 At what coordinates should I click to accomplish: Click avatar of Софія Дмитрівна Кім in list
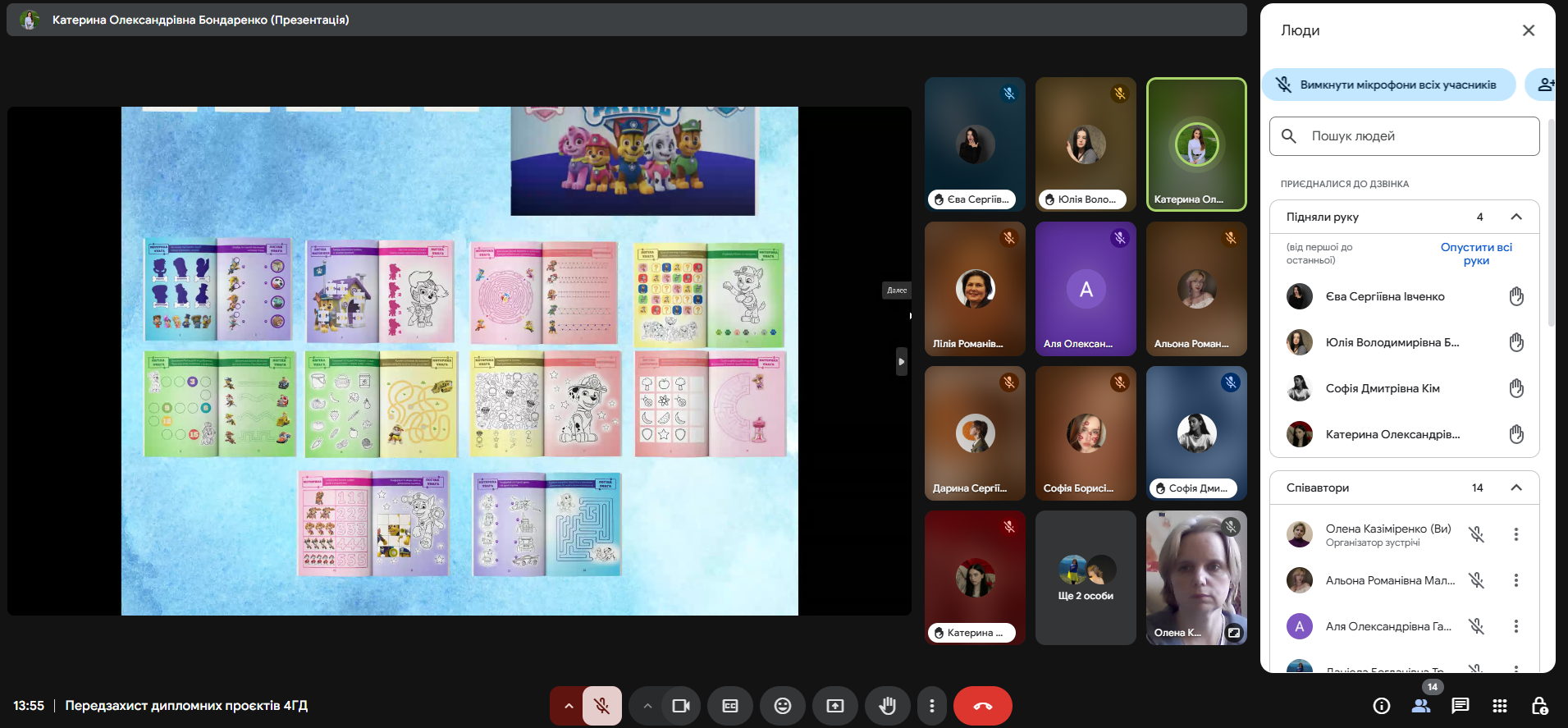pyautogui.click(x=1300, y=388)
